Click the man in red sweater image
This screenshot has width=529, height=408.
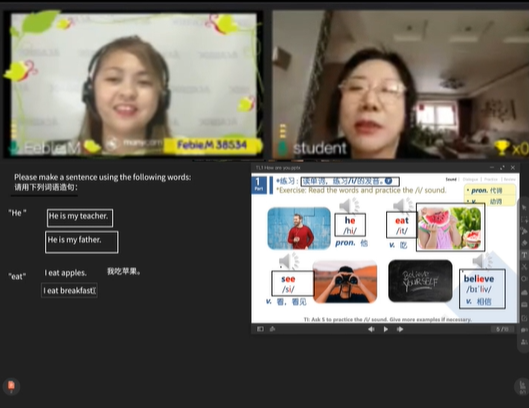[x=299, y=228]
